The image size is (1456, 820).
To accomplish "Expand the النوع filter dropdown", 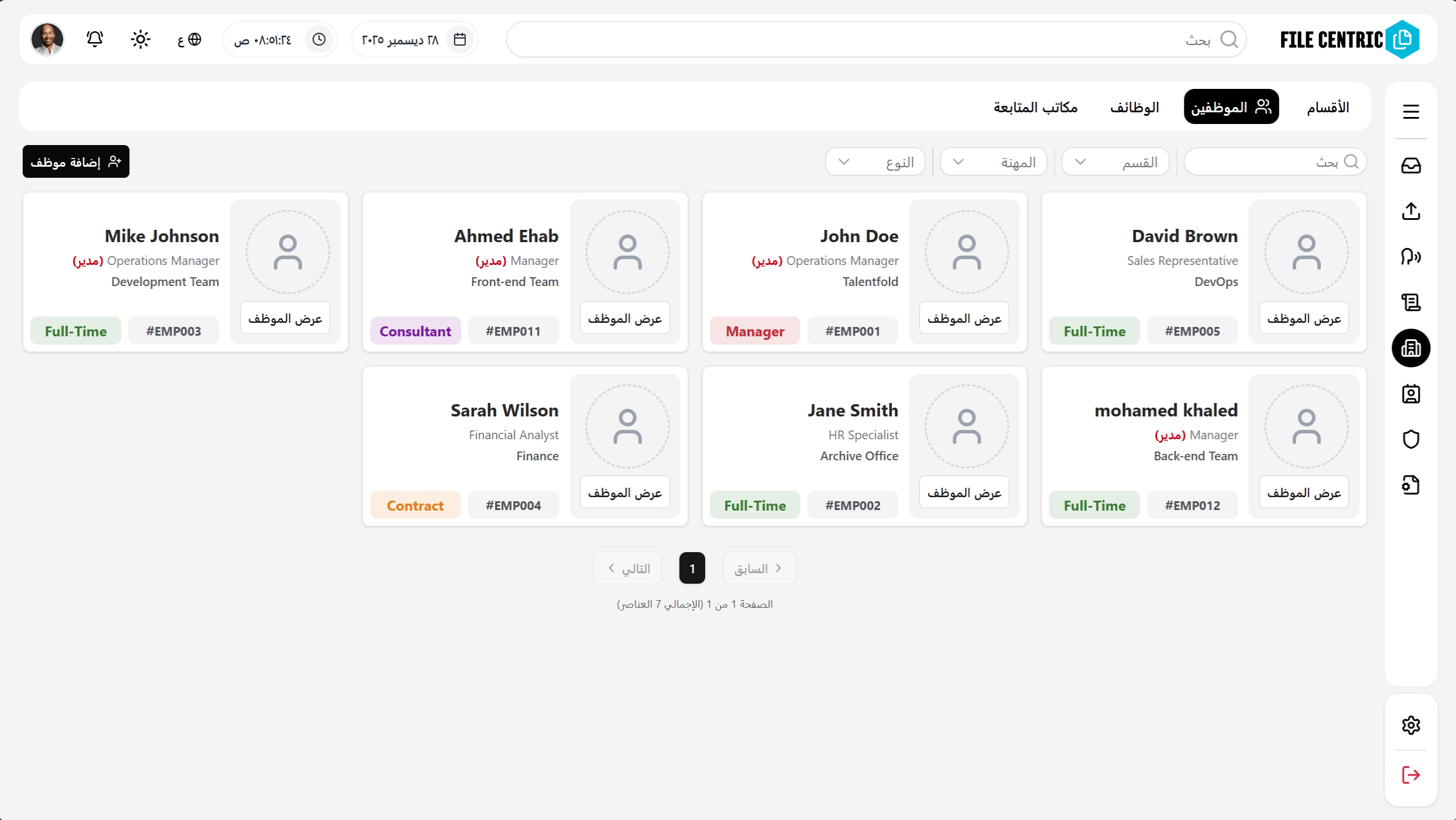I will 874,162.
